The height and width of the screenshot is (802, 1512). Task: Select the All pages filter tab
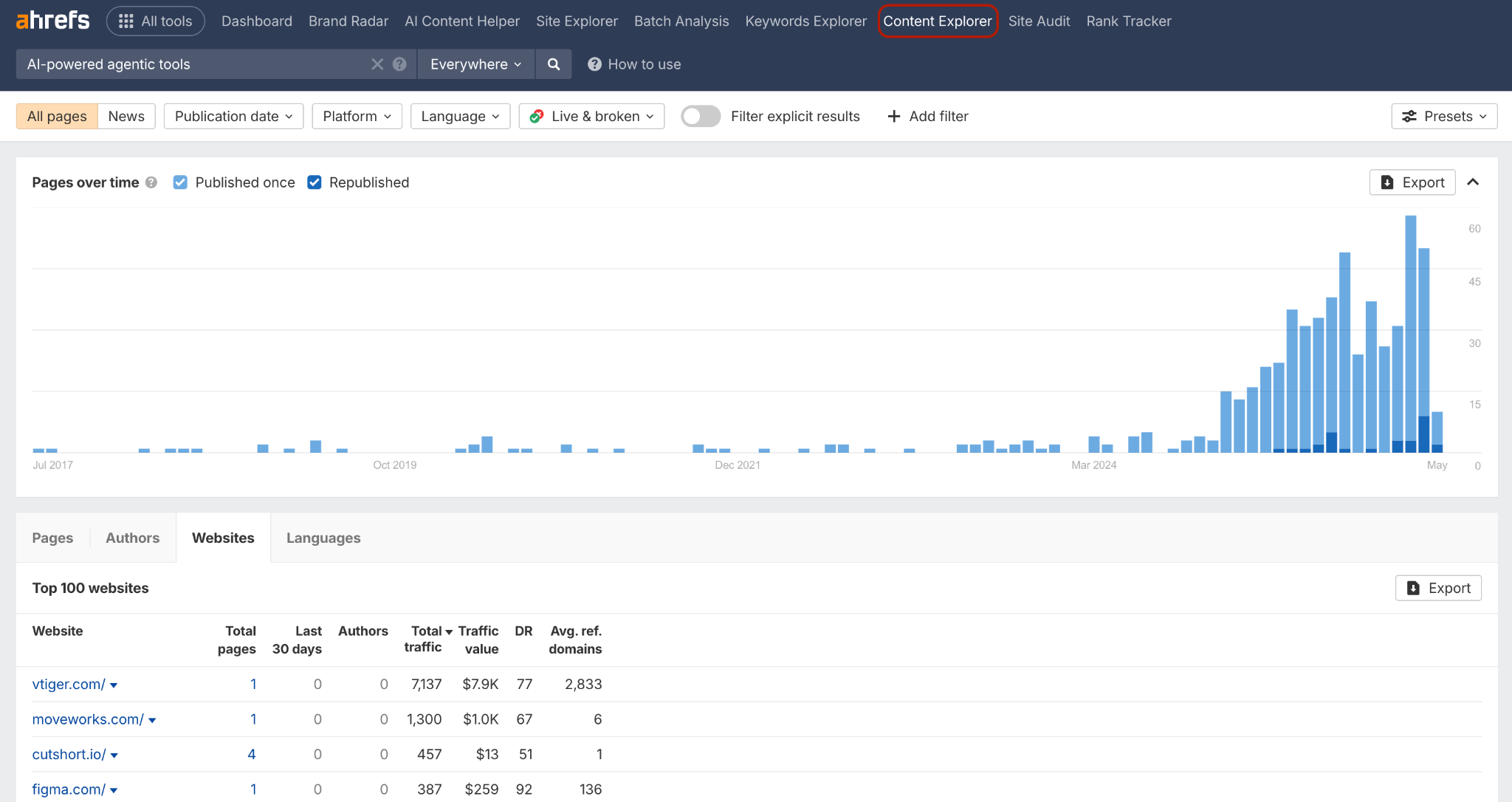pos(57,116)
